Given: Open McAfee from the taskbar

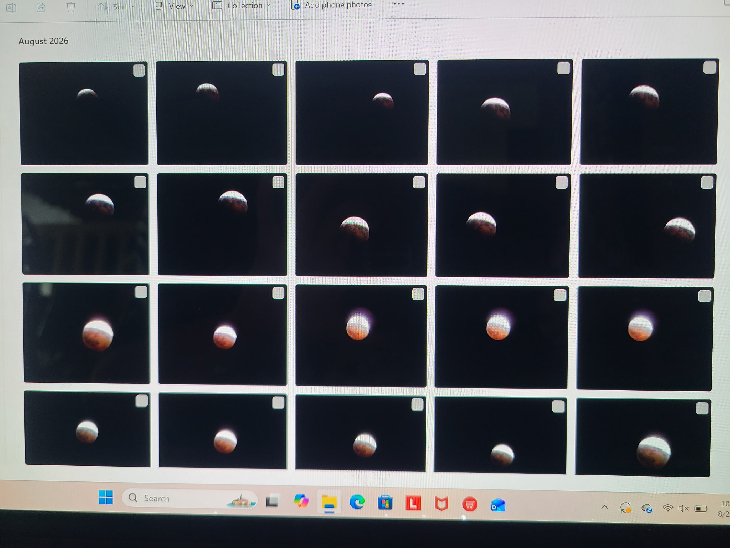Looking at the screenshot, I should [441, 503].
